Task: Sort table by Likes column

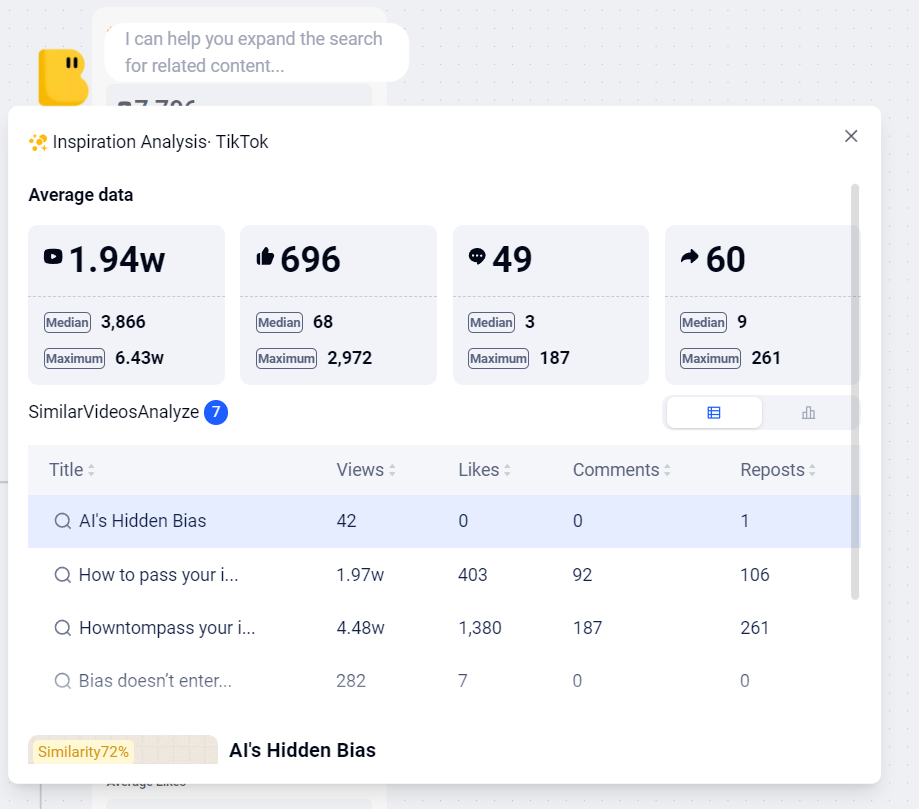Action: pos(507,470)
